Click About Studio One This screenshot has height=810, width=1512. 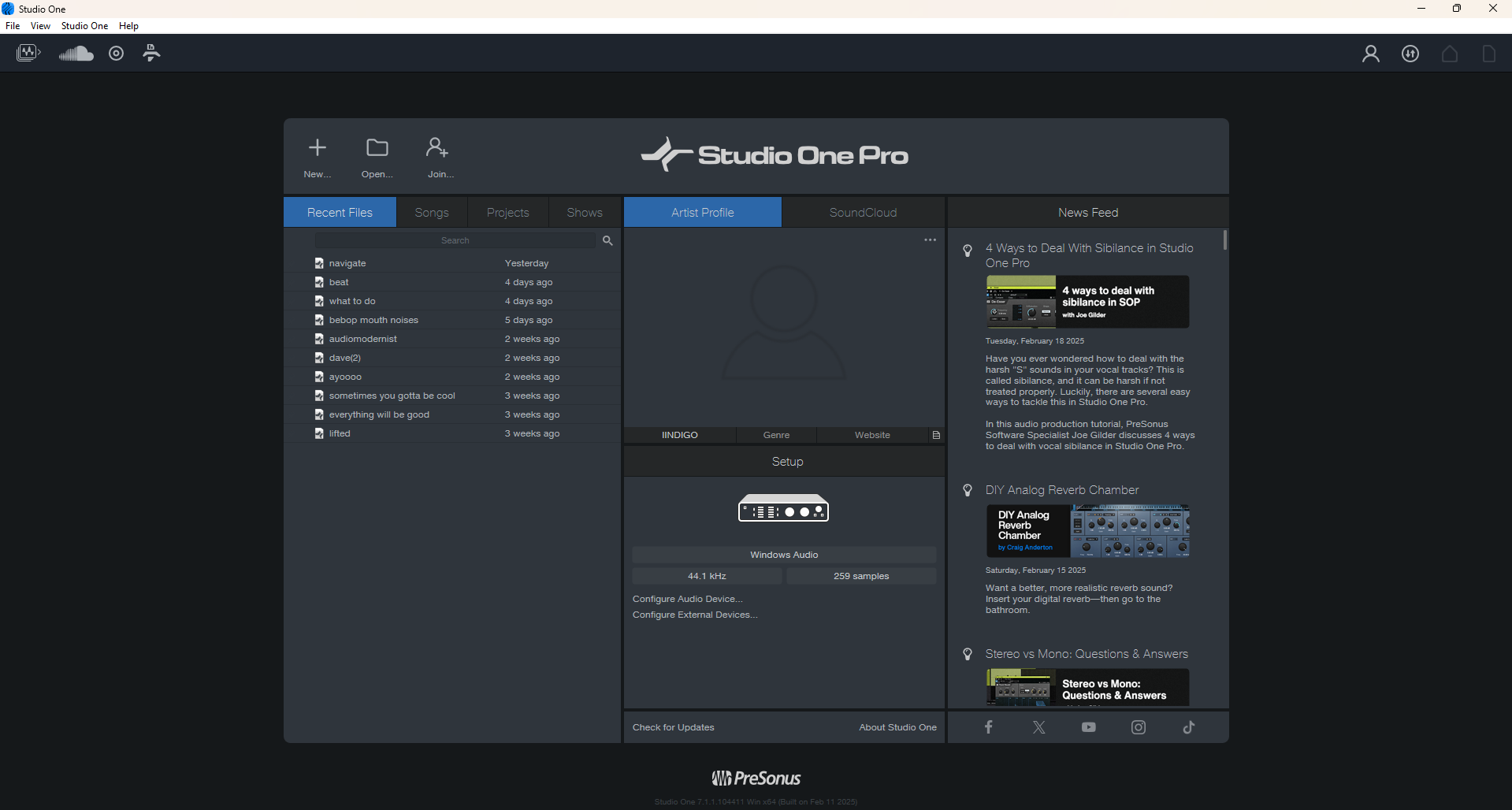[897, 727]
